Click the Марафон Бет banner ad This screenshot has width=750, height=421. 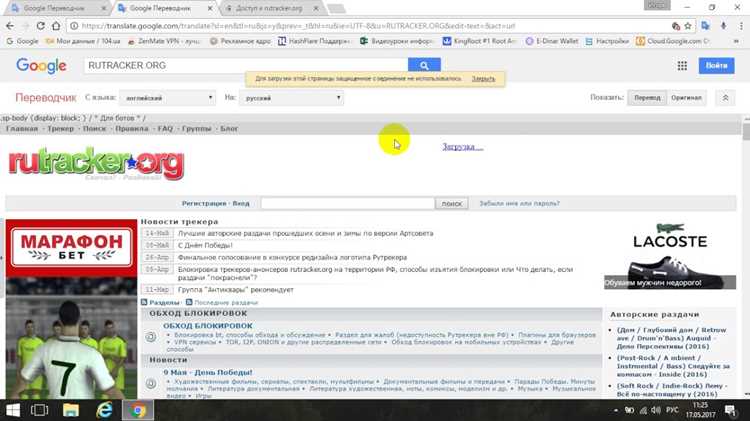tap(71, 309)
